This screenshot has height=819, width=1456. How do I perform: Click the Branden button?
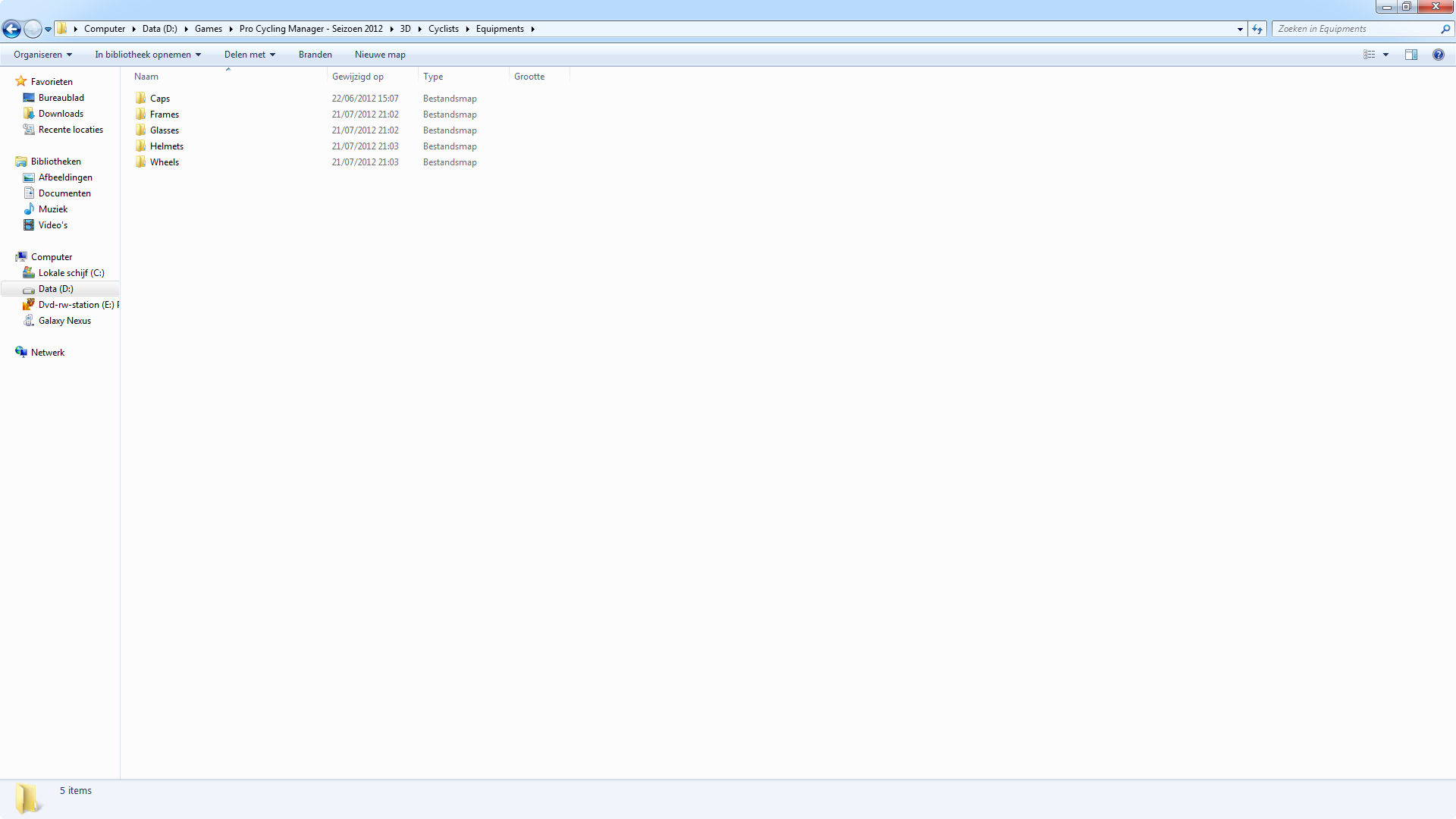coord(315,55)
